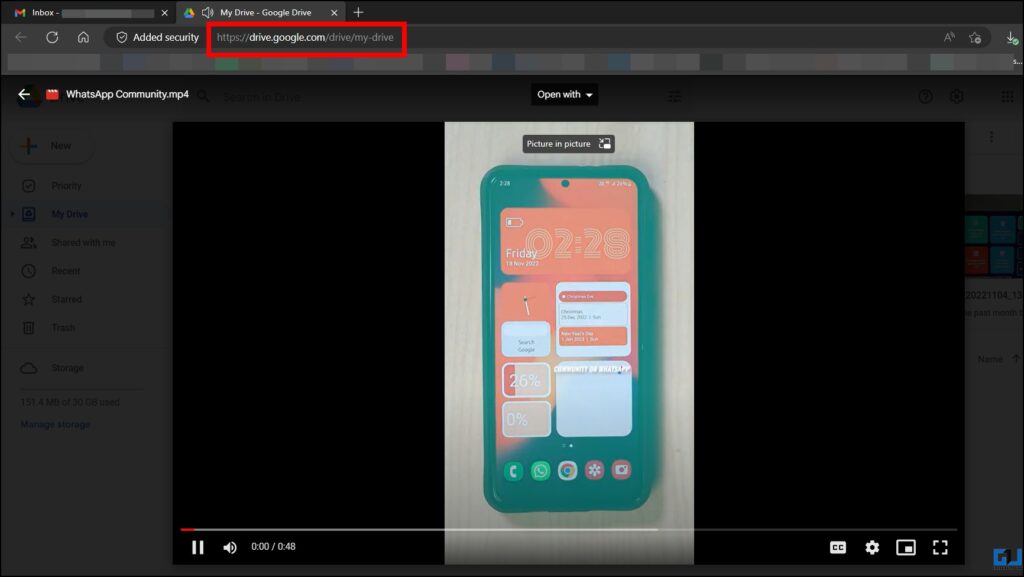Go to browser home page
The image size is (1024, 577).
[83, 37]
